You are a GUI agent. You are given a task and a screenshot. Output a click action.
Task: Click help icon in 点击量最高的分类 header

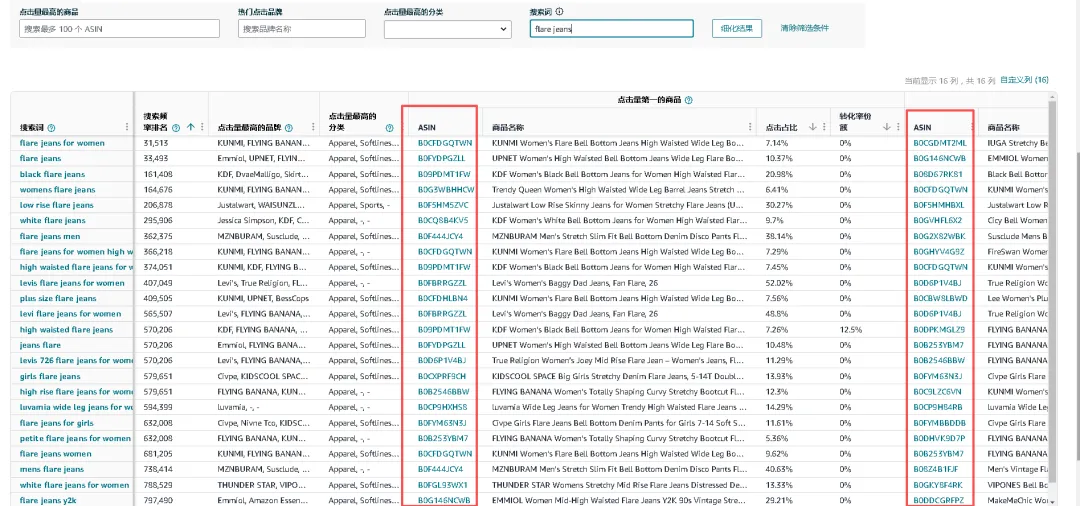pyautogui.click(x=390, y=128)
